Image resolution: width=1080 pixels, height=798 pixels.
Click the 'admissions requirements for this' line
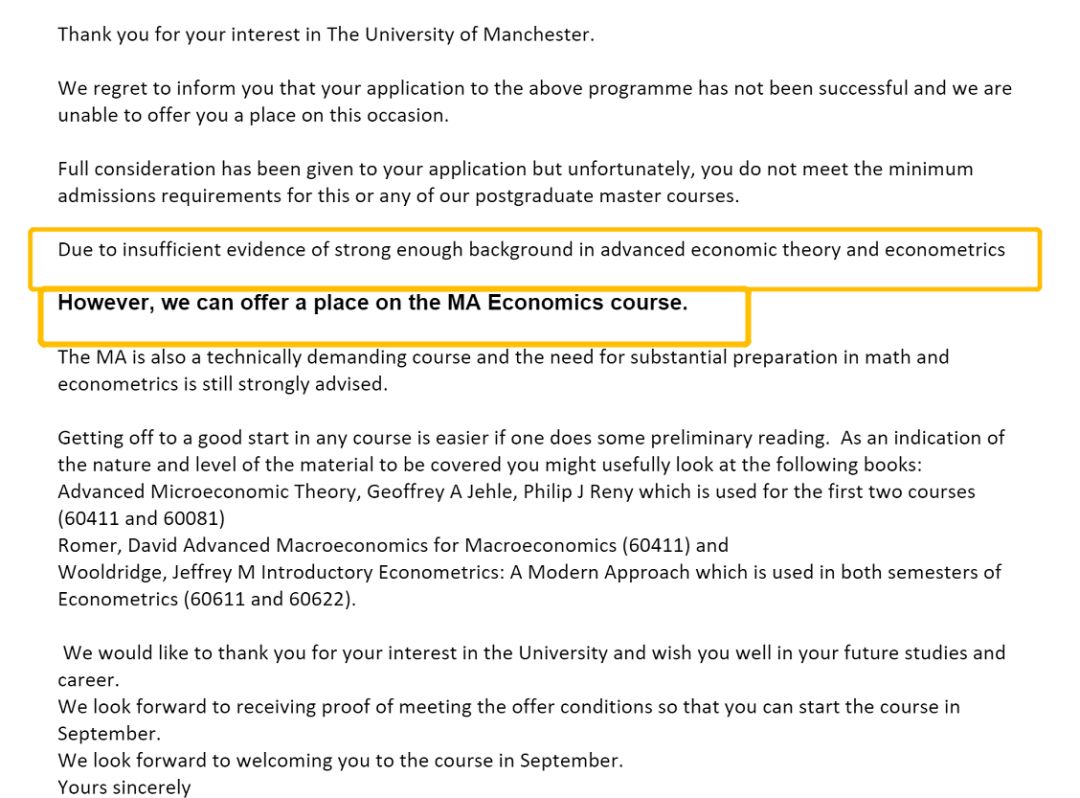398,196
